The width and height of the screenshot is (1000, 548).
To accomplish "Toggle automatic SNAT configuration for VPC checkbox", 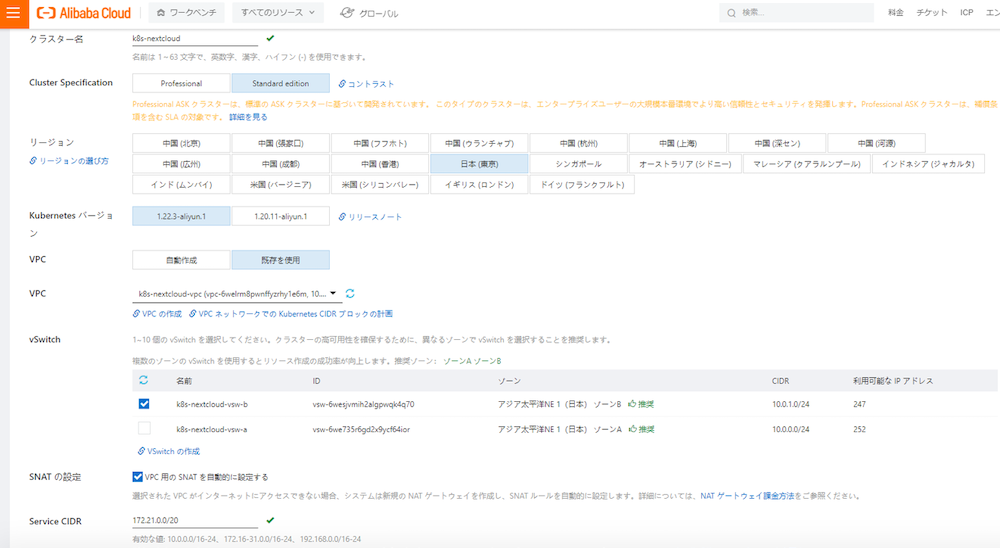I will coord(138,477).
